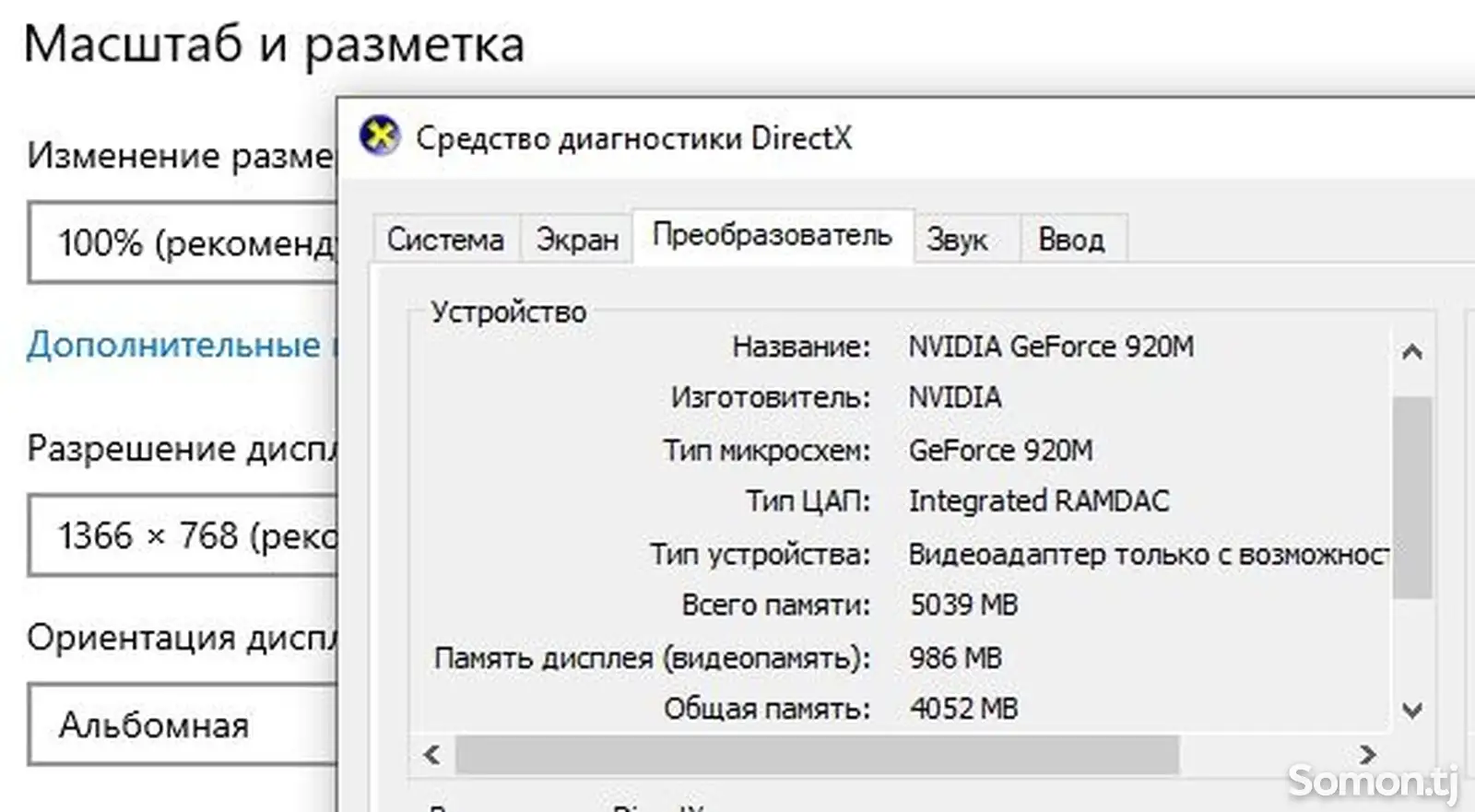The height and width of the screenshot is (812, 1475).
Task: Select the Преобразователь tab
Action: 773,236
